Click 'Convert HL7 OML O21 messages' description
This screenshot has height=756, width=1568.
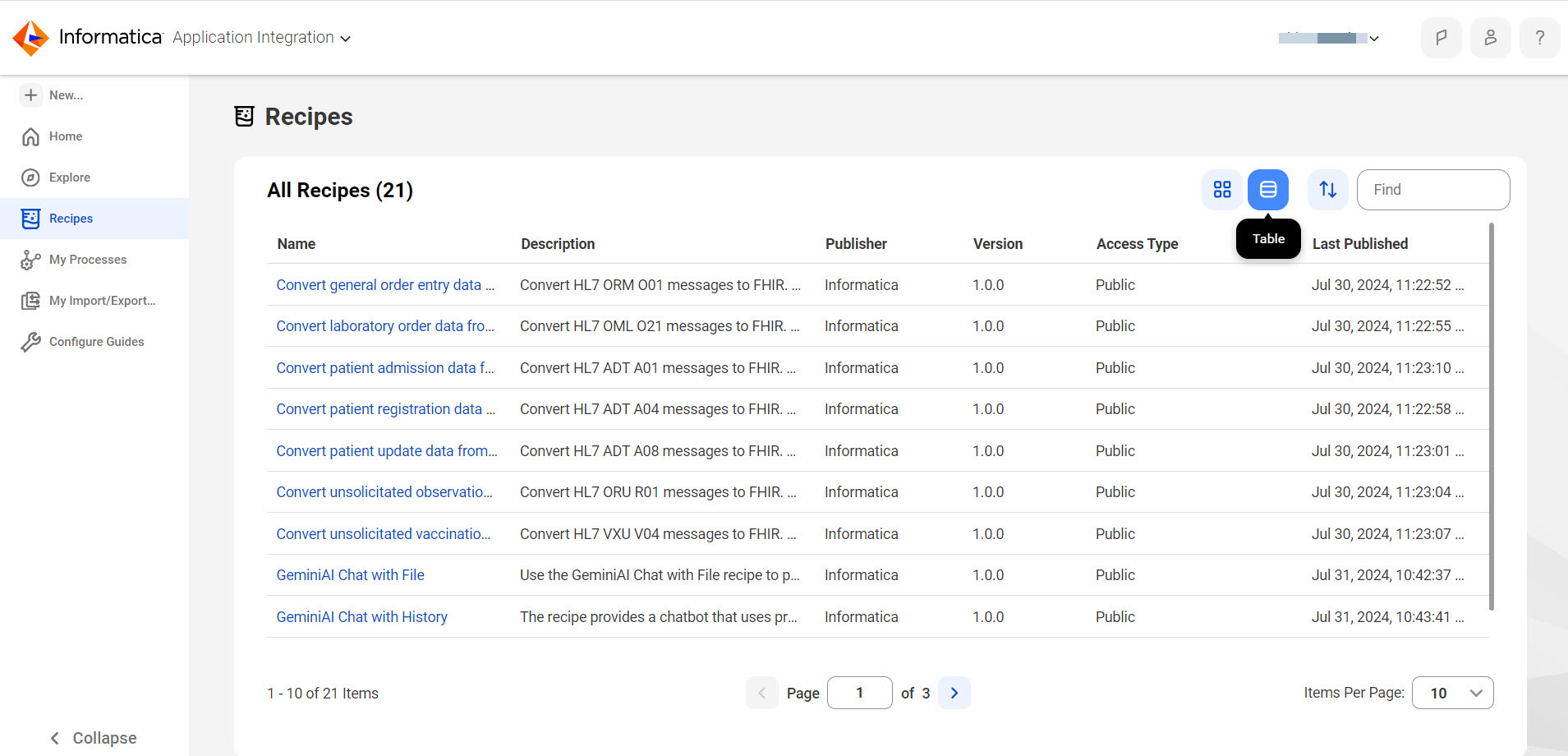click(660, 326)
